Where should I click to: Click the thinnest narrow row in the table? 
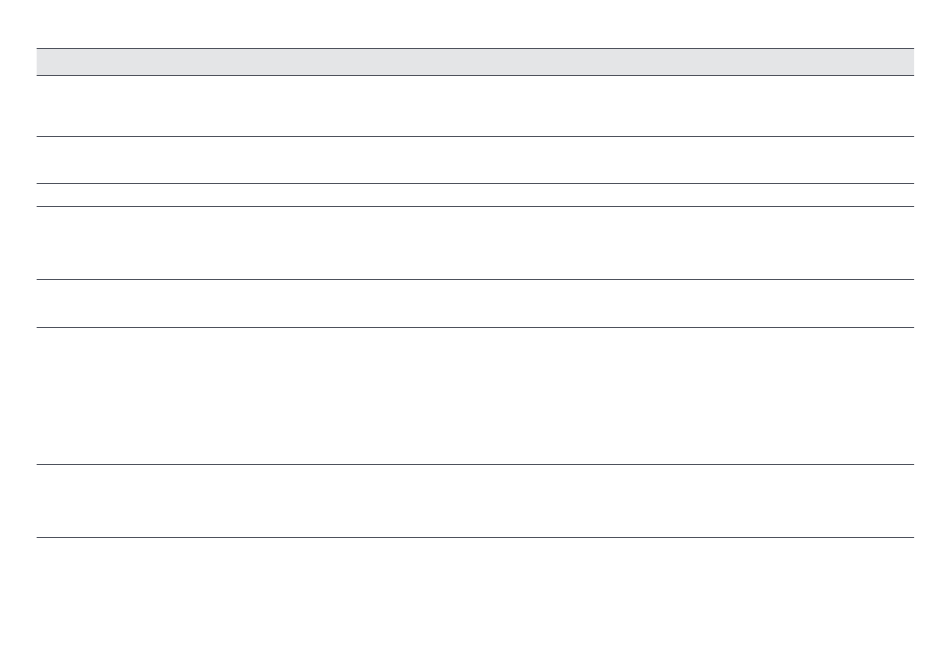tap(475, 195)
